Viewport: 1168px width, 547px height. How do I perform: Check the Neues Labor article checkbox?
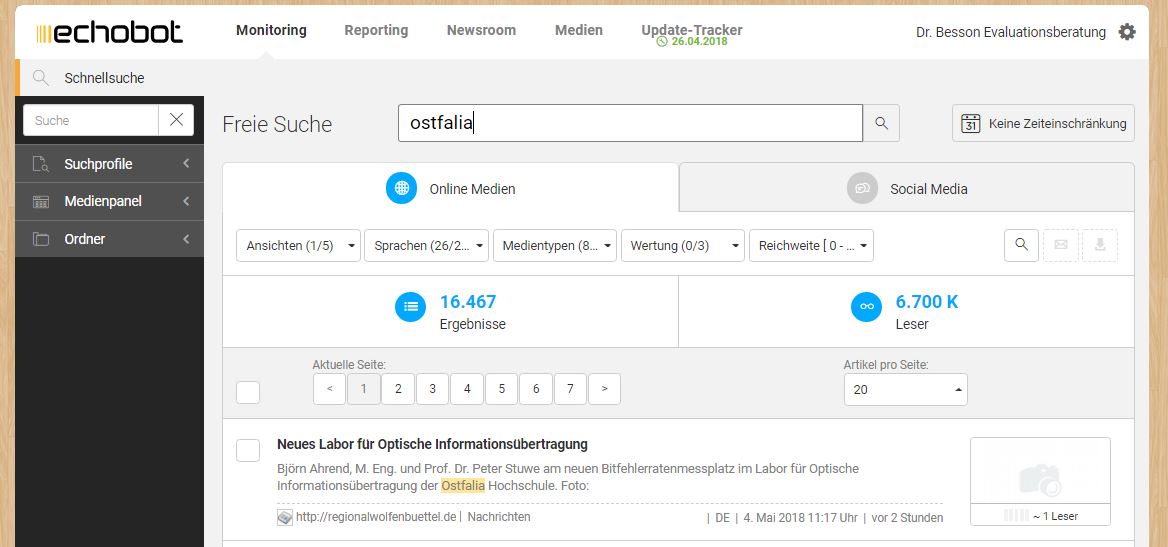248,451
